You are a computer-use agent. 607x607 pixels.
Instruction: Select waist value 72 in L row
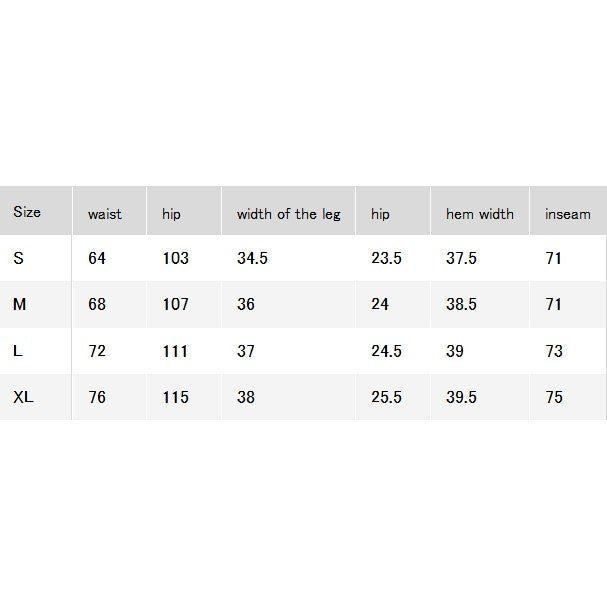tap(97, 351)
